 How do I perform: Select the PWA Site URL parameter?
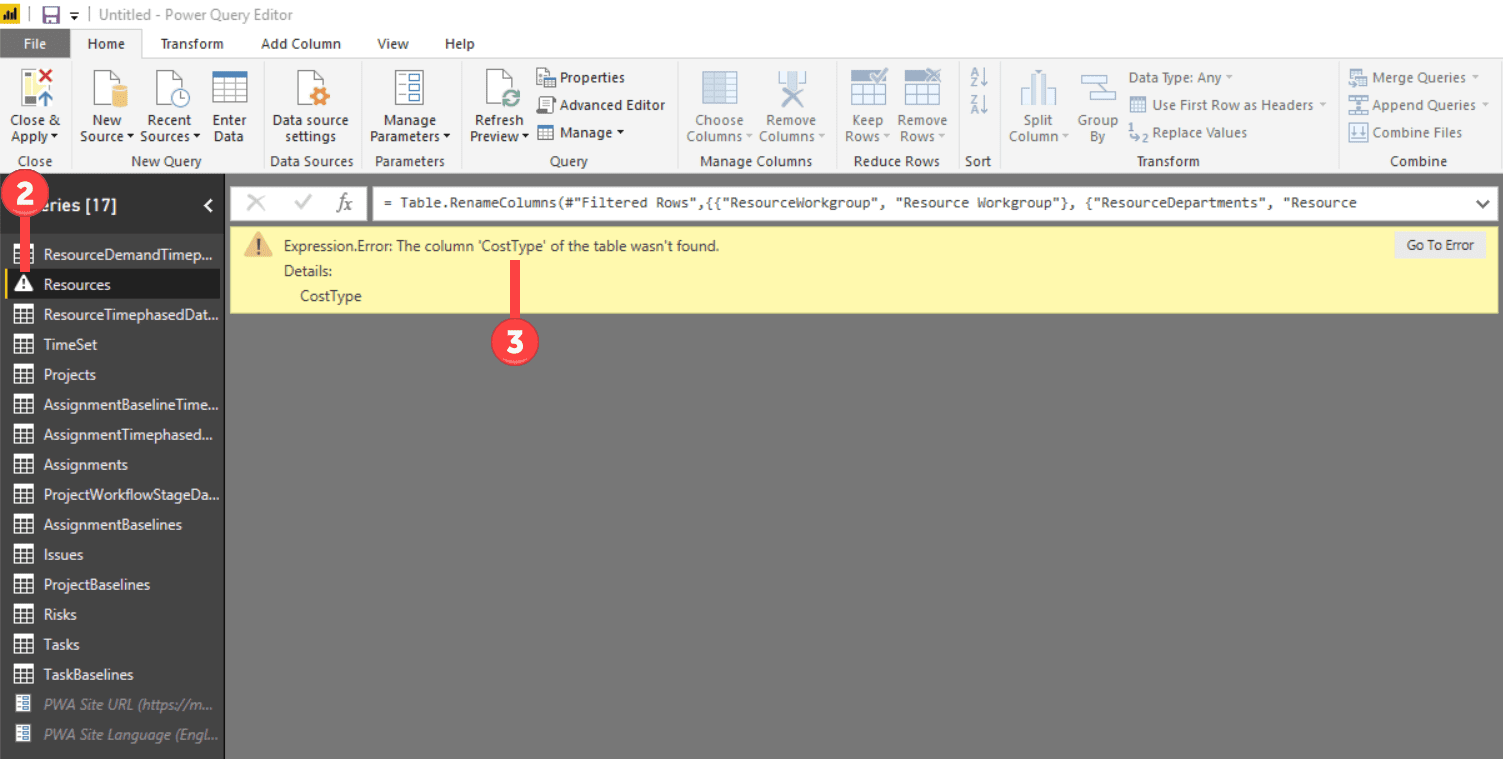pos(113,704)
